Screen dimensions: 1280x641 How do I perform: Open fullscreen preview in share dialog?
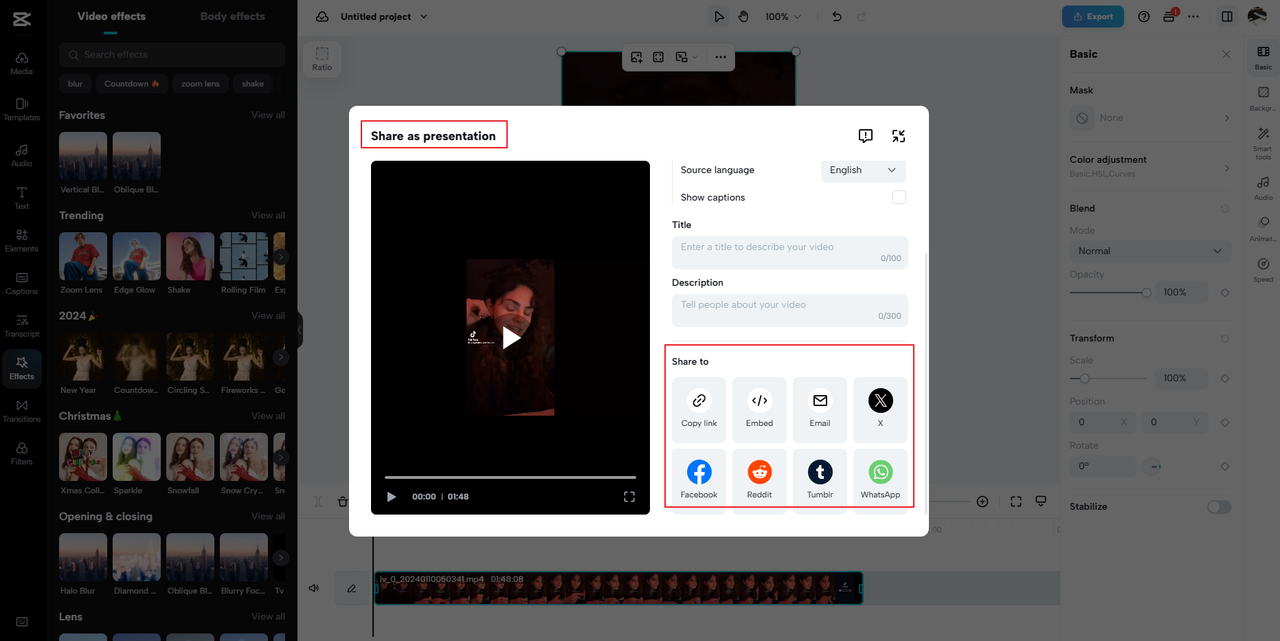[629, 496]
